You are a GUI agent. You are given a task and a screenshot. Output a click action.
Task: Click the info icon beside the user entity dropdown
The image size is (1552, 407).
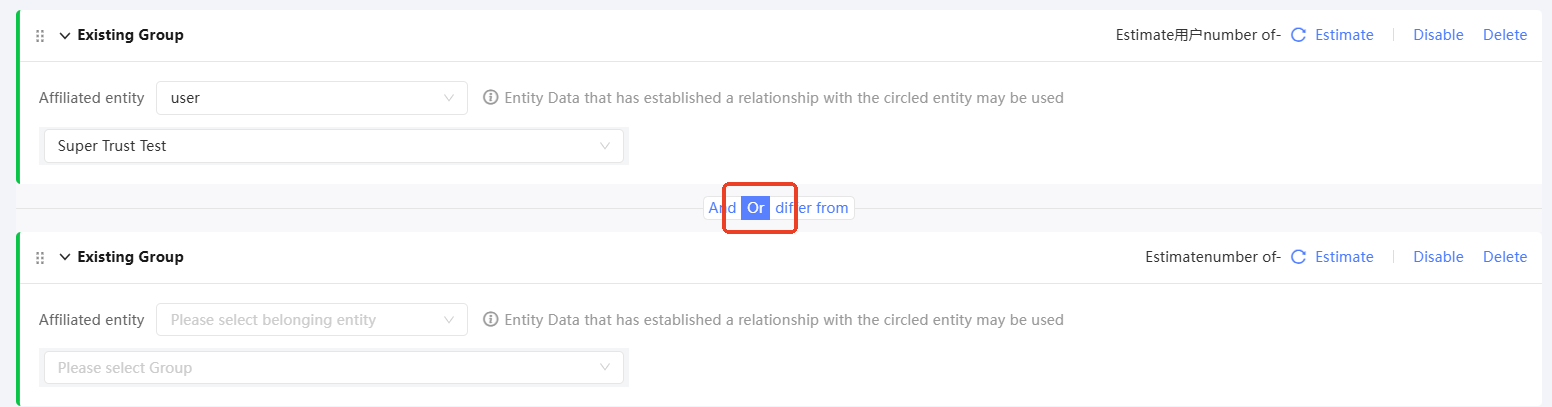[491, 98]
